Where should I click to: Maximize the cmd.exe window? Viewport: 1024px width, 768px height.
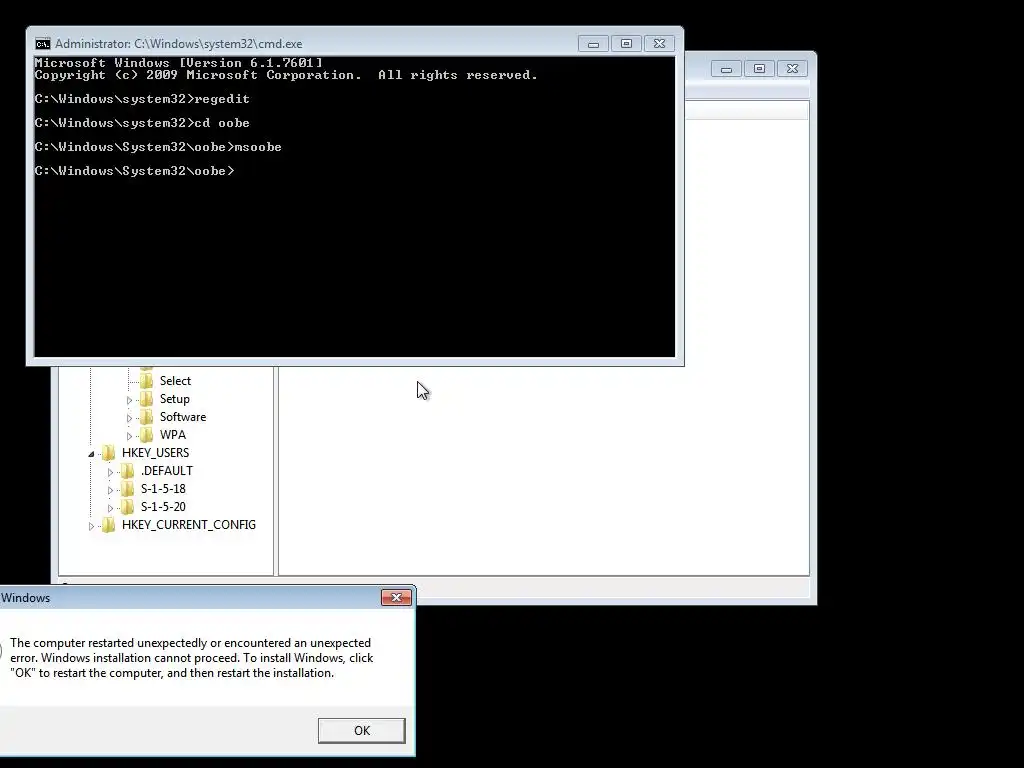pos(626,44)
